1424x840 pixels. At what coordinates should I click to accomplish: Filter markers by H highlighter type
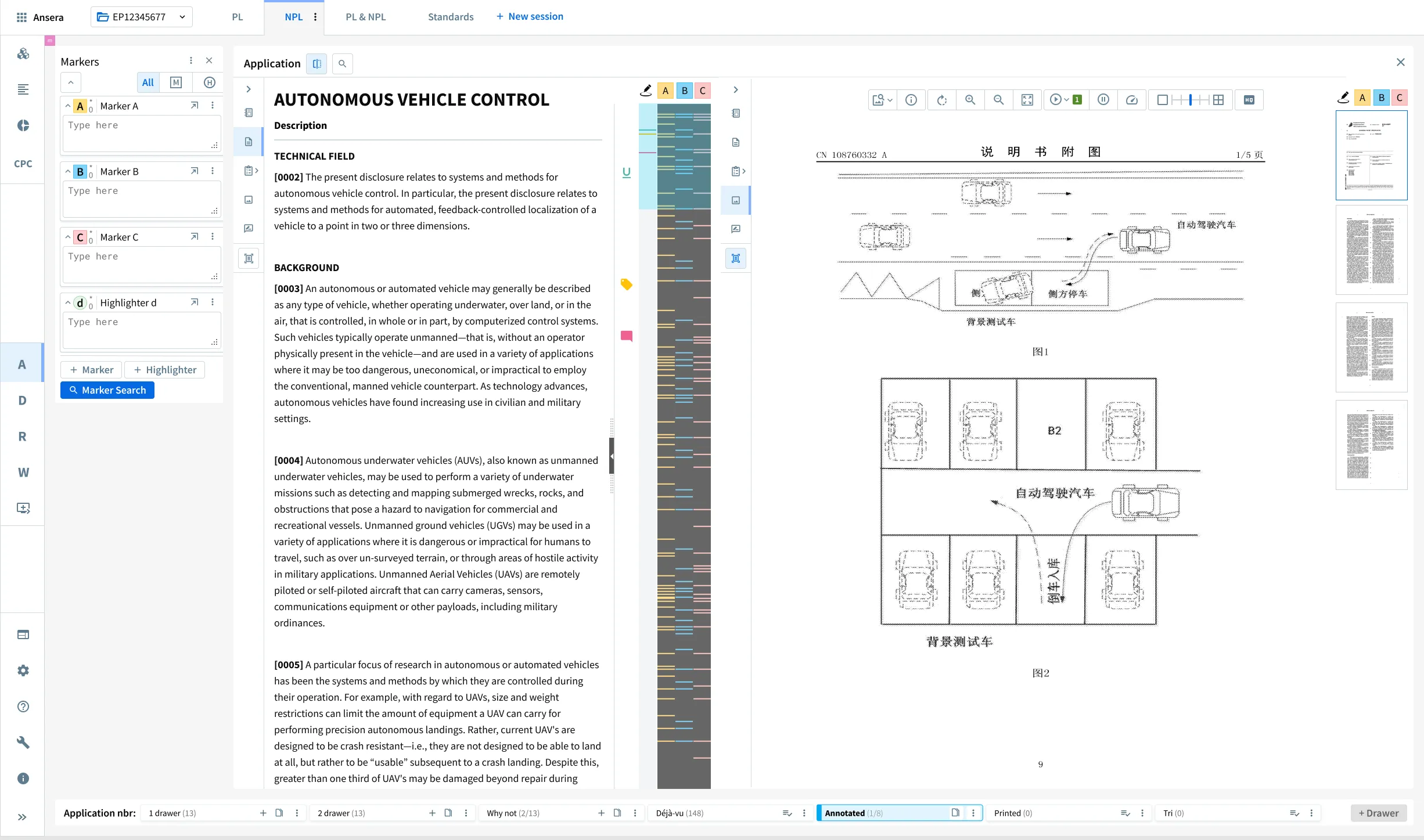(x=210, y=82)
